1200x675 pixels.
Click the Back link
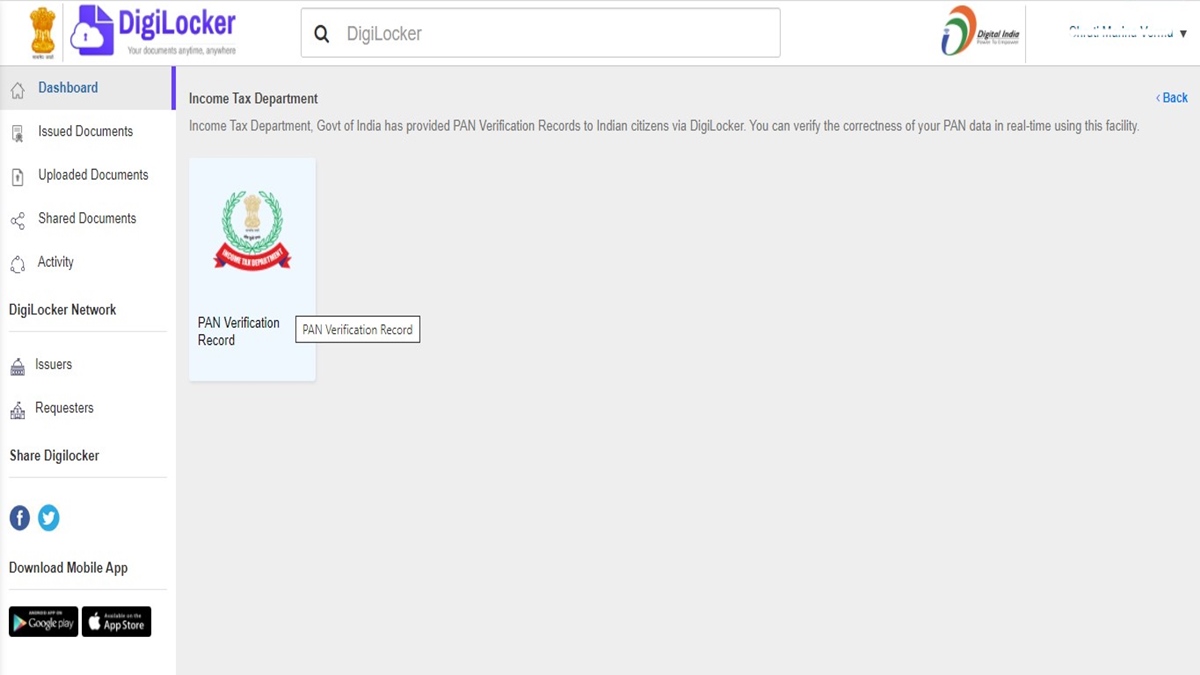pyautogui.click(x=1172, y=98)
